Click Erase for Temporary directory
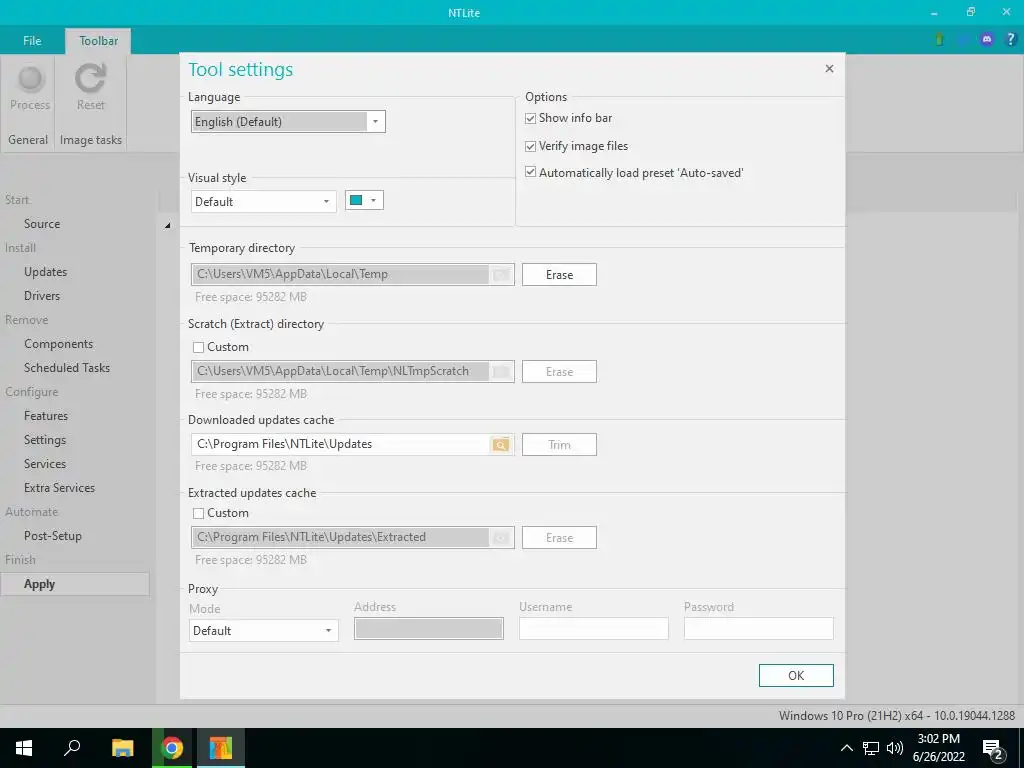Viewport: 1024px width, 768px height. (x=559, y=275)
